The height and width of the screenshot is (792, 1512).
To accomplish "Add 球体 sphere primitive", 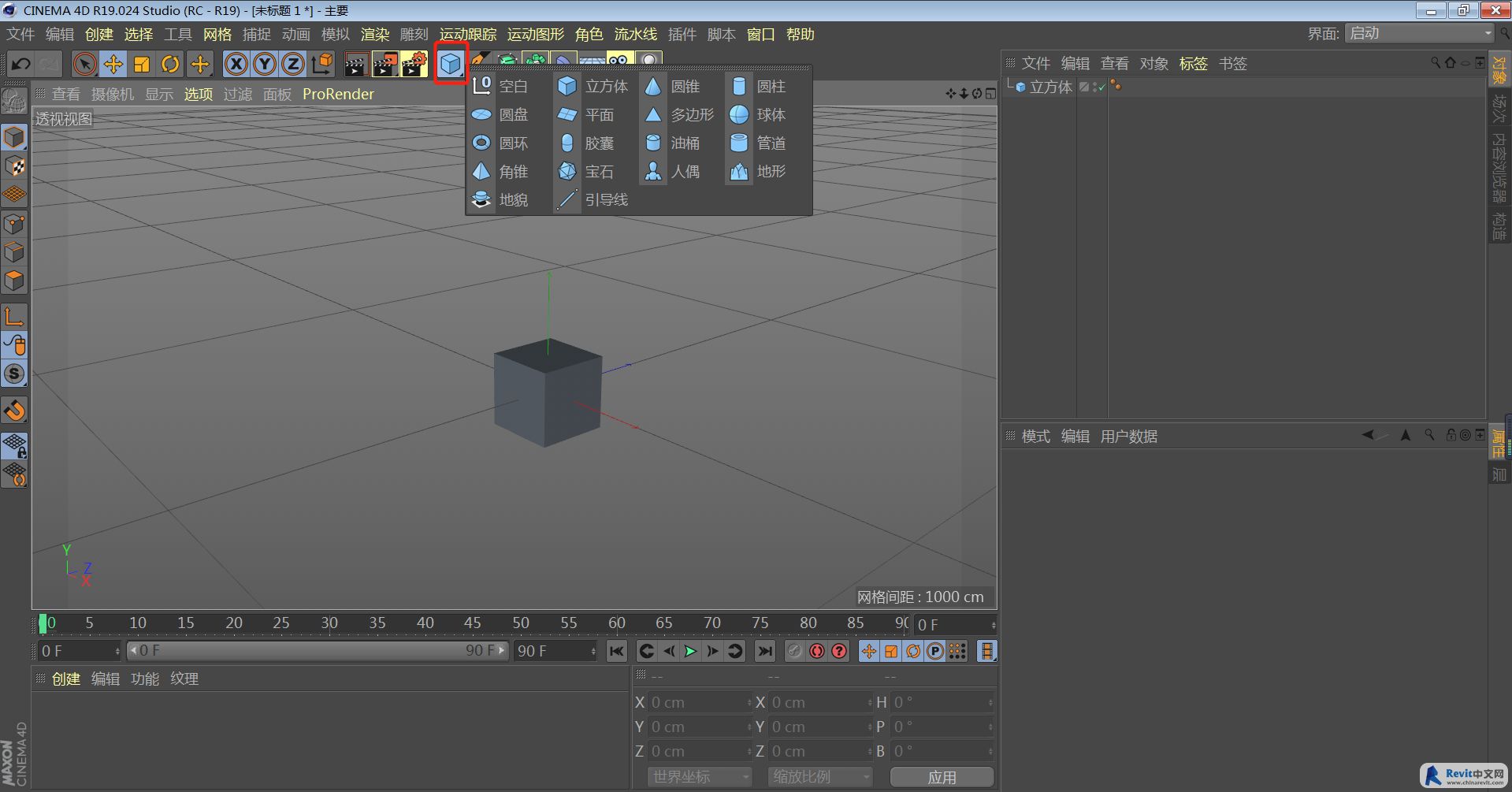I will [758, 114].
